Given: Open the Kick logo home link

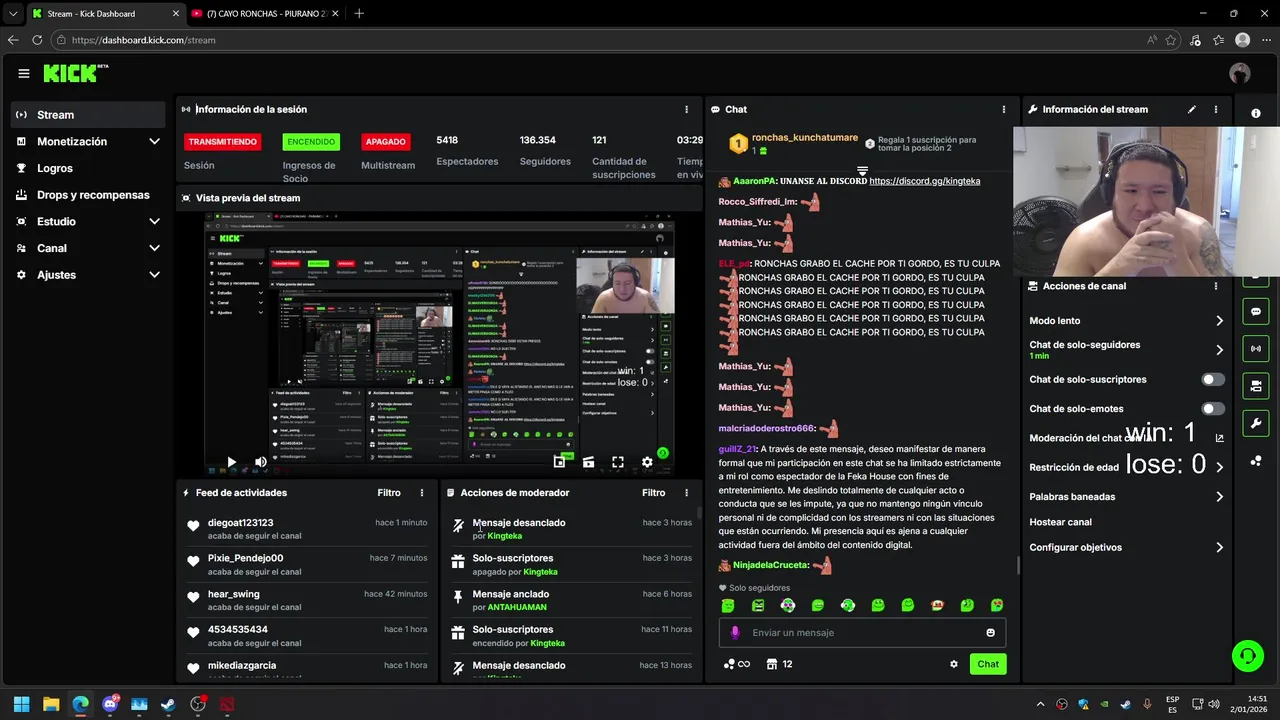Looking at the screenshot, I should tap(76, 73).
